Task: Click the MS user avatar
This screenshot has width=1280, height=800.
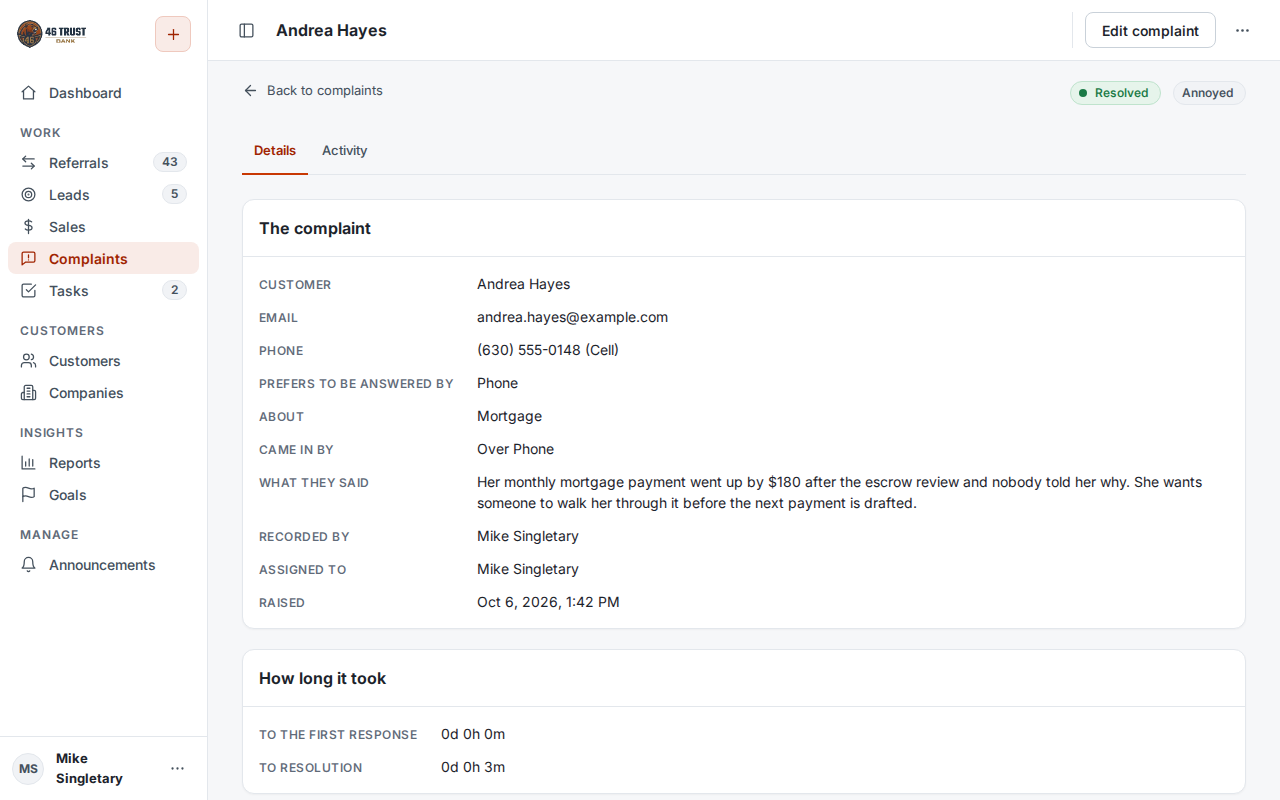Action: coord(28,768)
